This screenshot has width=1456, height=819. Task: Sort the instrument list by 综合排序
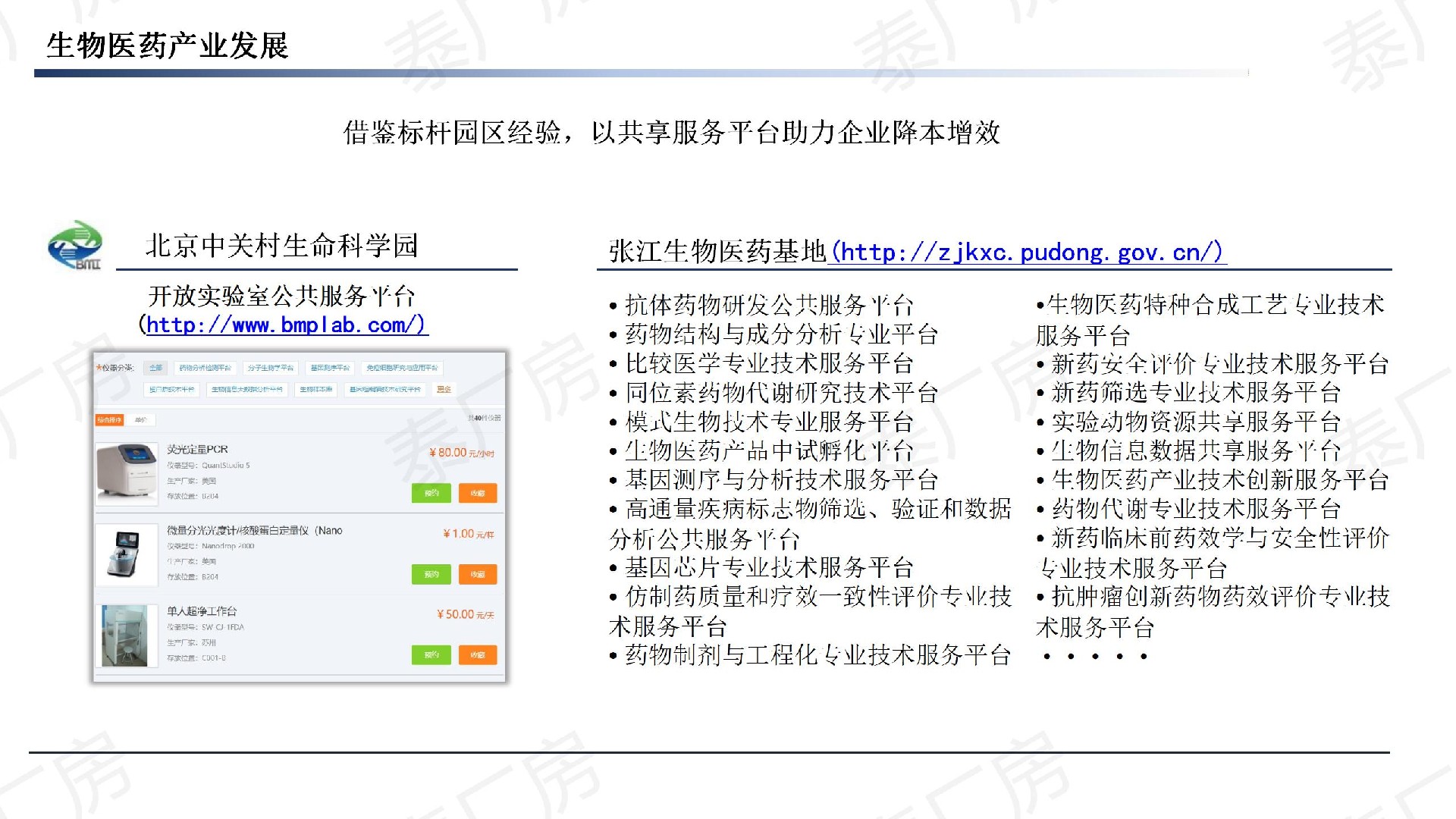point(109,419)
